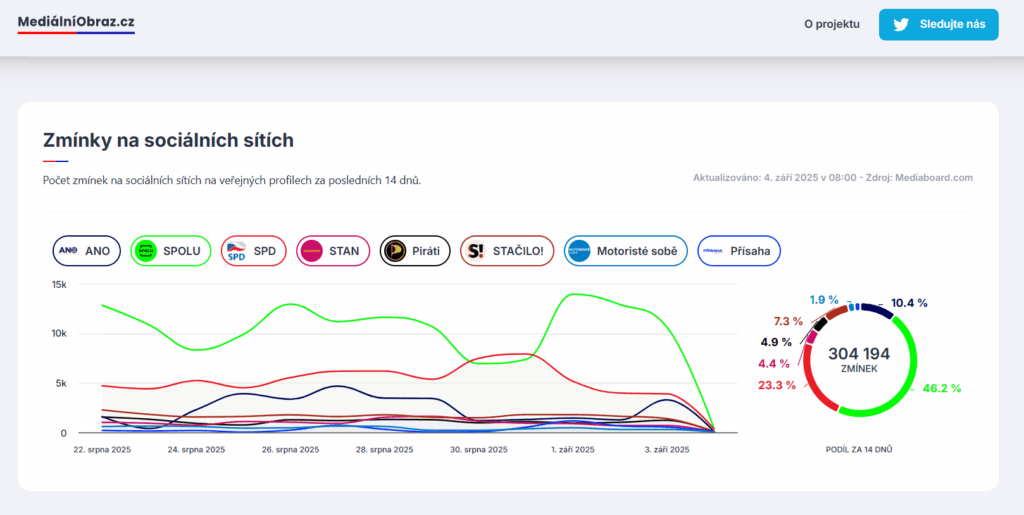1024x515 pixels.
Task: Click the Twitter bird icon
Action: pos(901,25)
